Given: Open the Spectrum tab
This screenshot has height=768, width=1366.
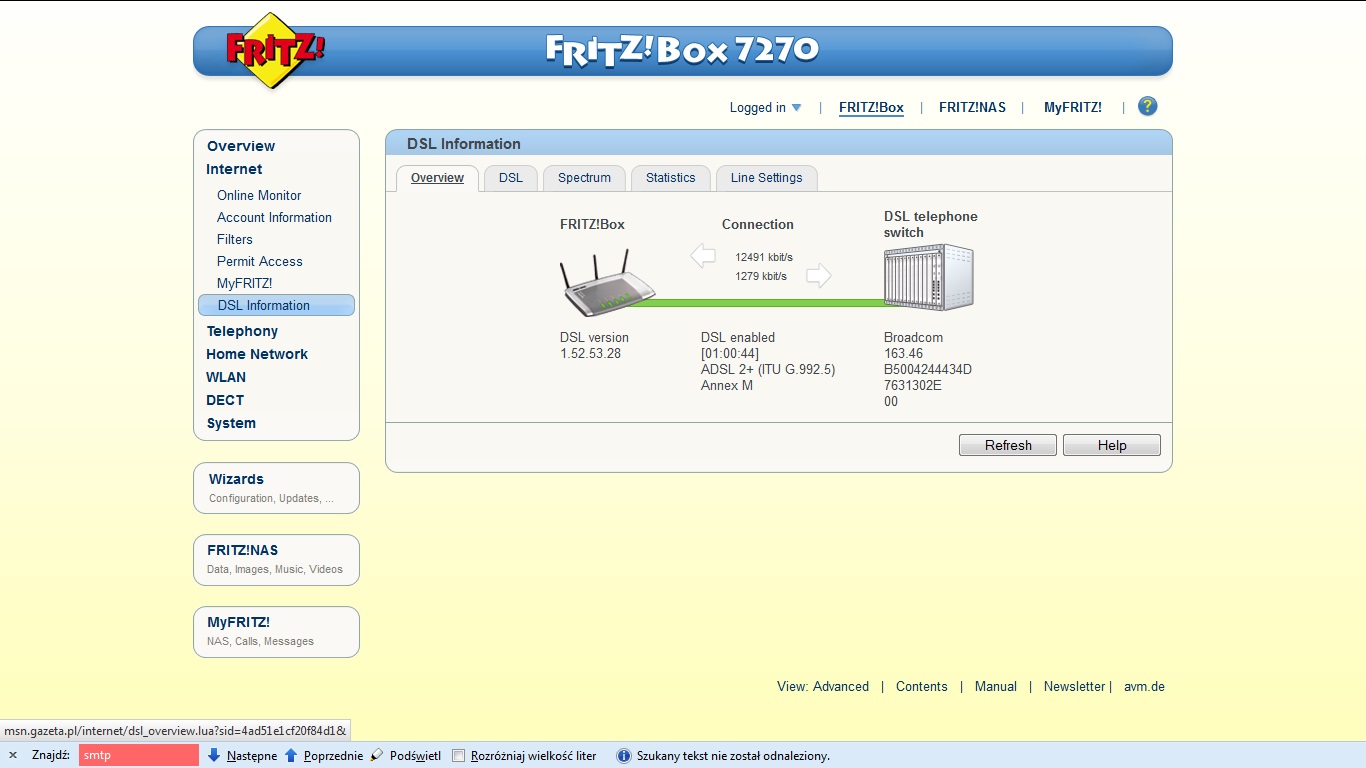Looking at the screenshot, I should pyautogui.click(x=584, y=178).
